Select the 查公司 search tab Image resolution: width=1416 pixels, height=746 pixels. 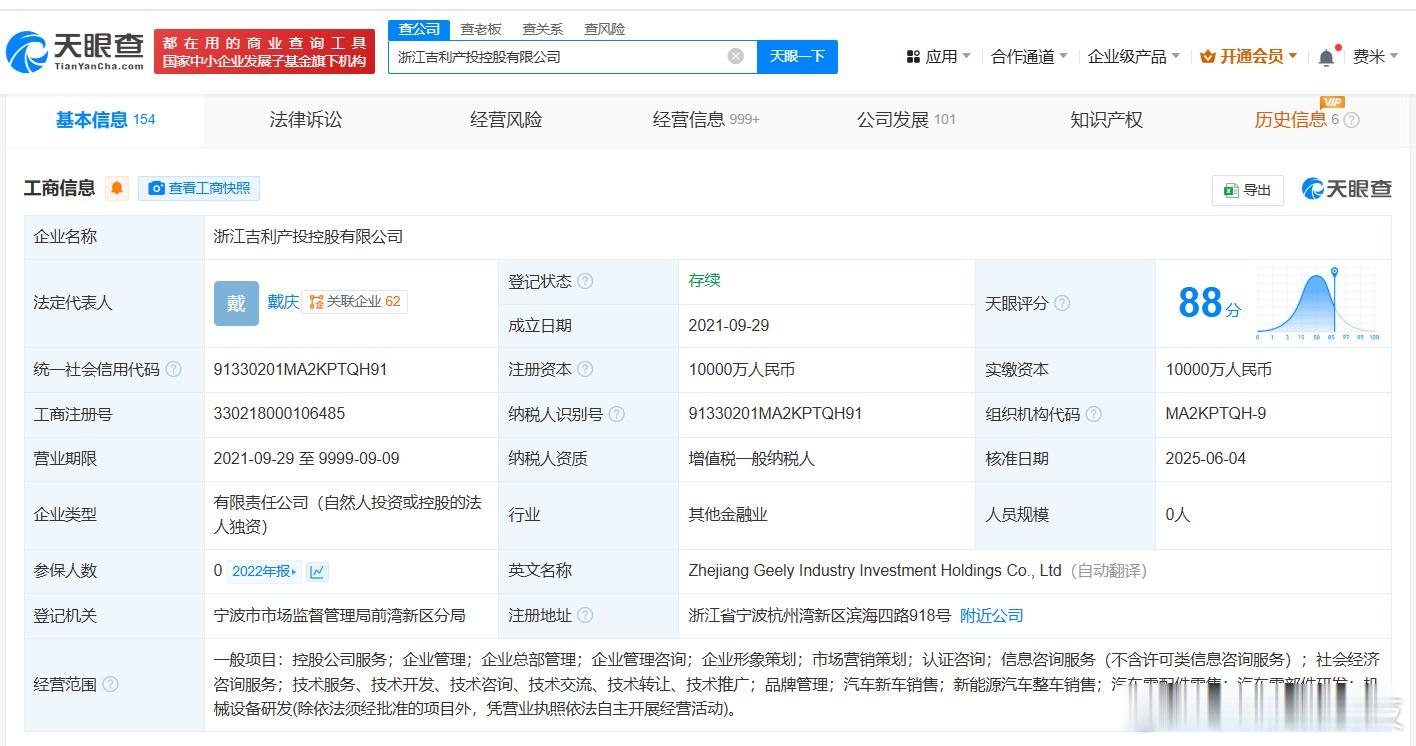(419, 29)
